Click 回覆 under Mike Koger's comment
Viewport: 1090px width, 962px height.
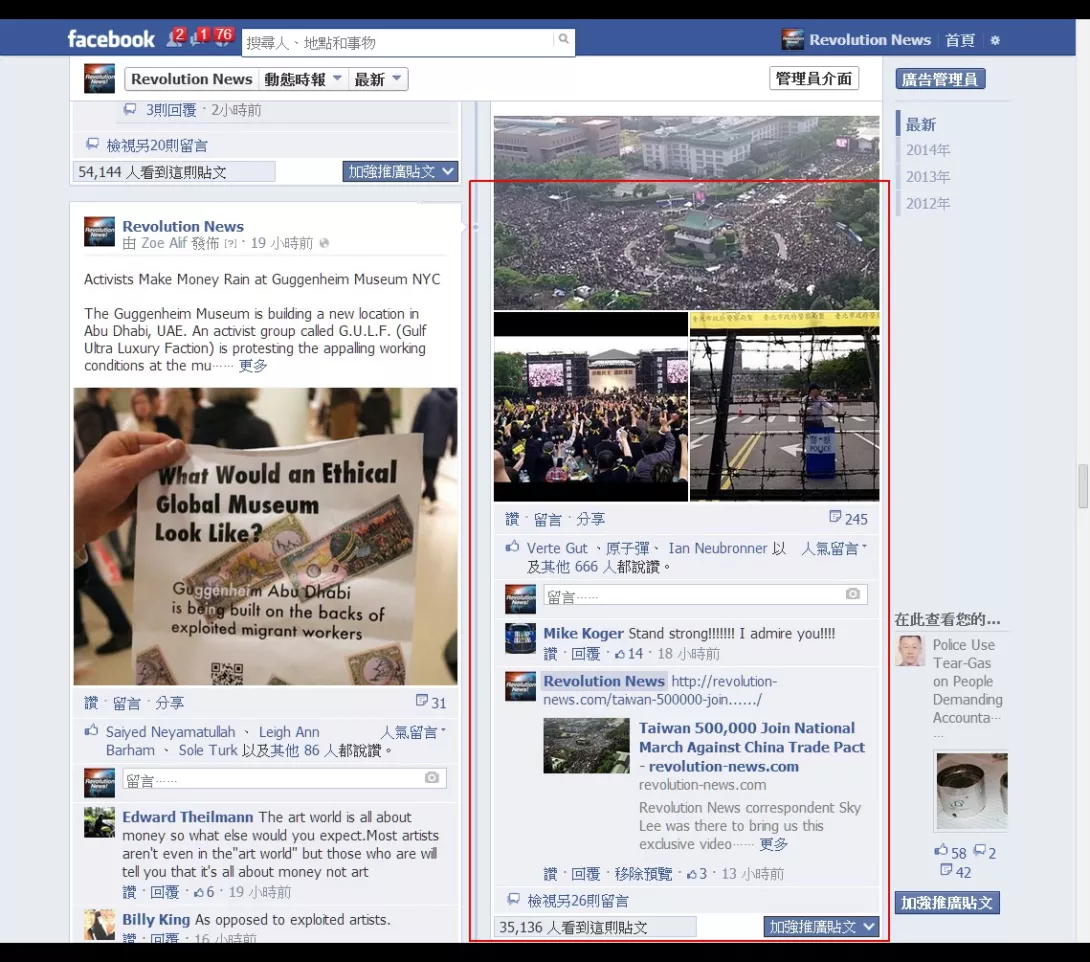coord(585,653)
